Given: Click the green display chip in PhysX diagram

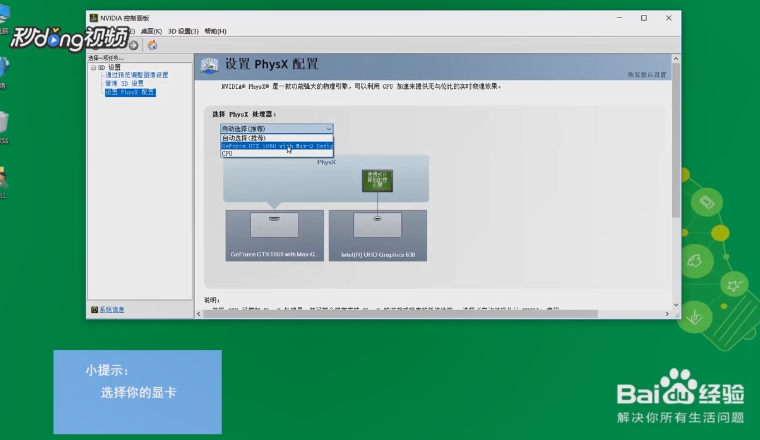Looking at the screenshot, I should point(377,181).
